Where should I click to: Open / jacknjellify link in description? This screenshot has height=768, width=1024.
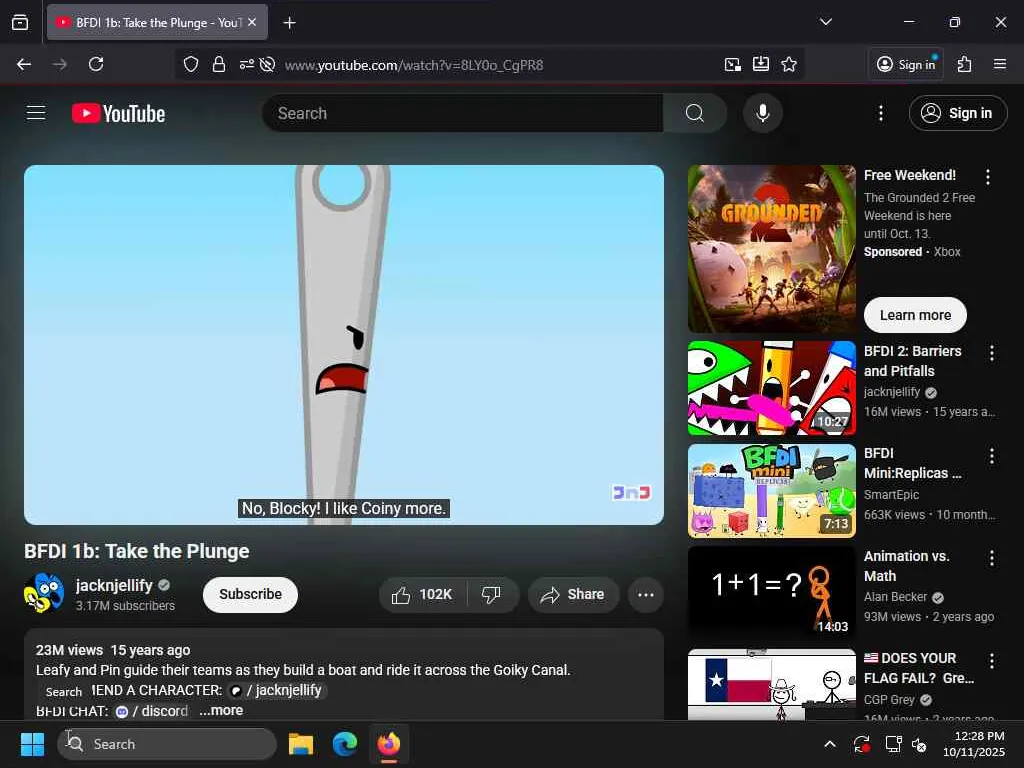[278, 690]
